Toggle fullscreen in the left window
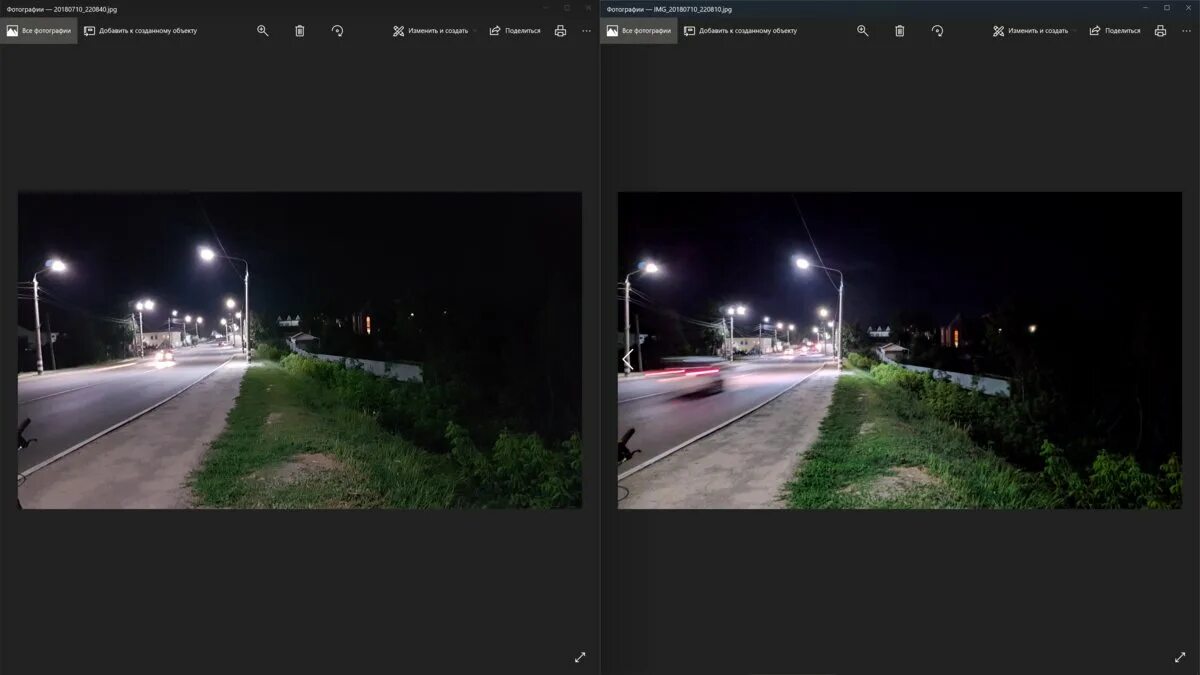The width and height of the screenshot is (1200, 675). 580,657
